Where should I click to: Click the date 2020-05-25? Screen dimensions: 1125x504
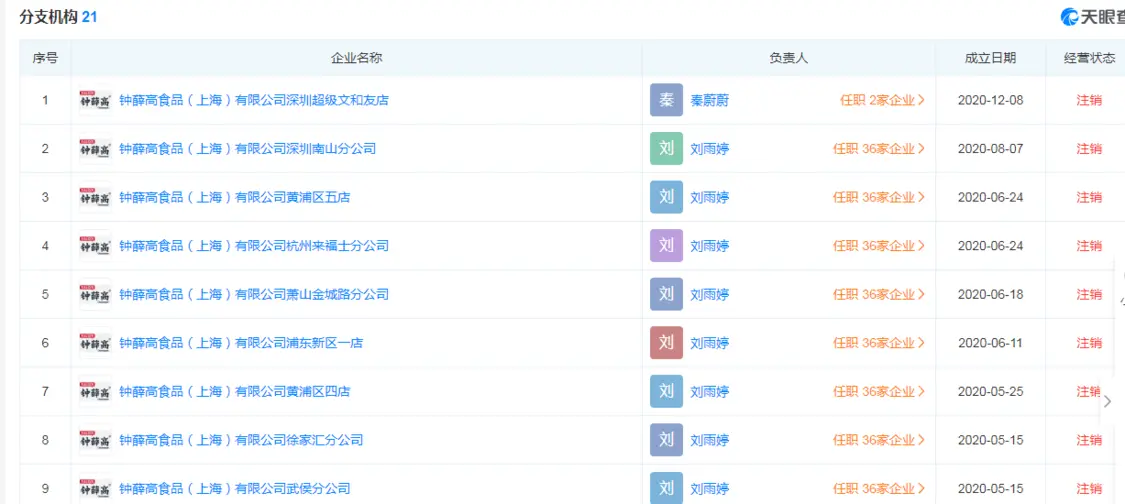pos(990,391)
